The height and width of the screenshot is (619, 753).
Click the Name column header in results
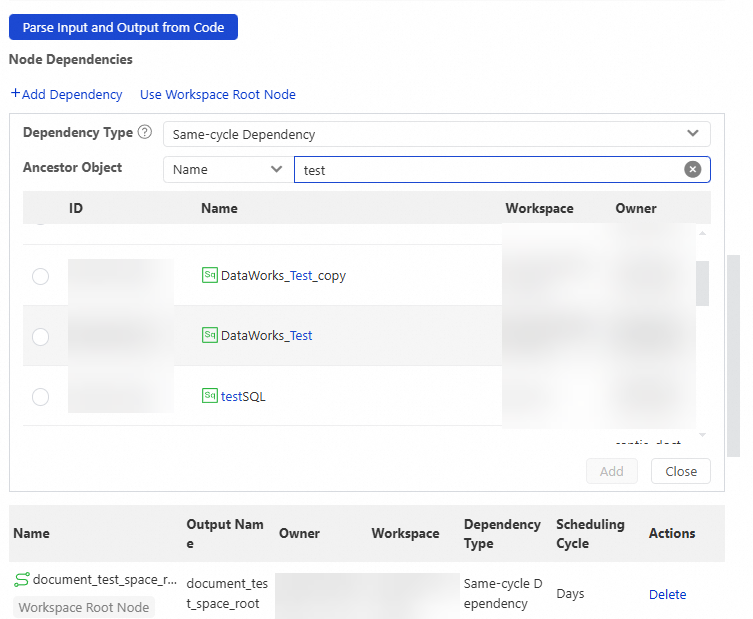point(219,208)
